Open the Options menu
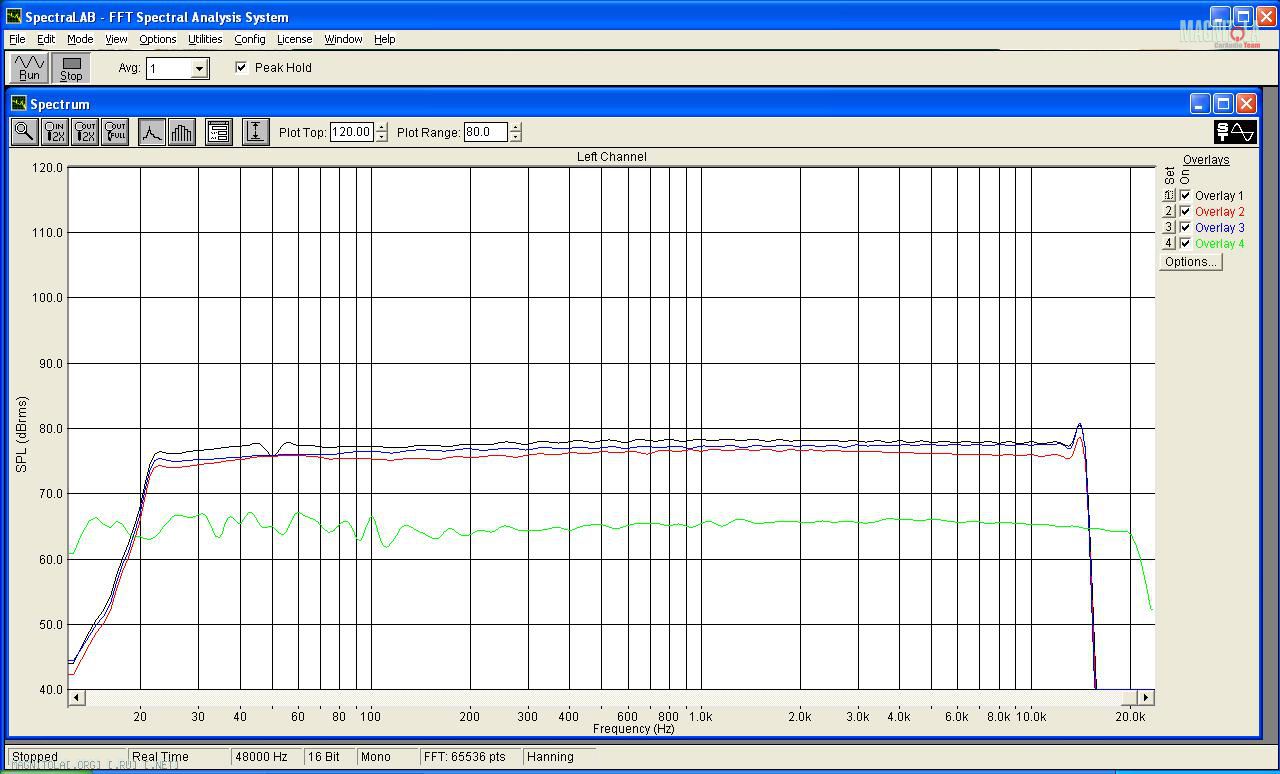The width and height of the screenshot is (1280, 774). point(158,39)
